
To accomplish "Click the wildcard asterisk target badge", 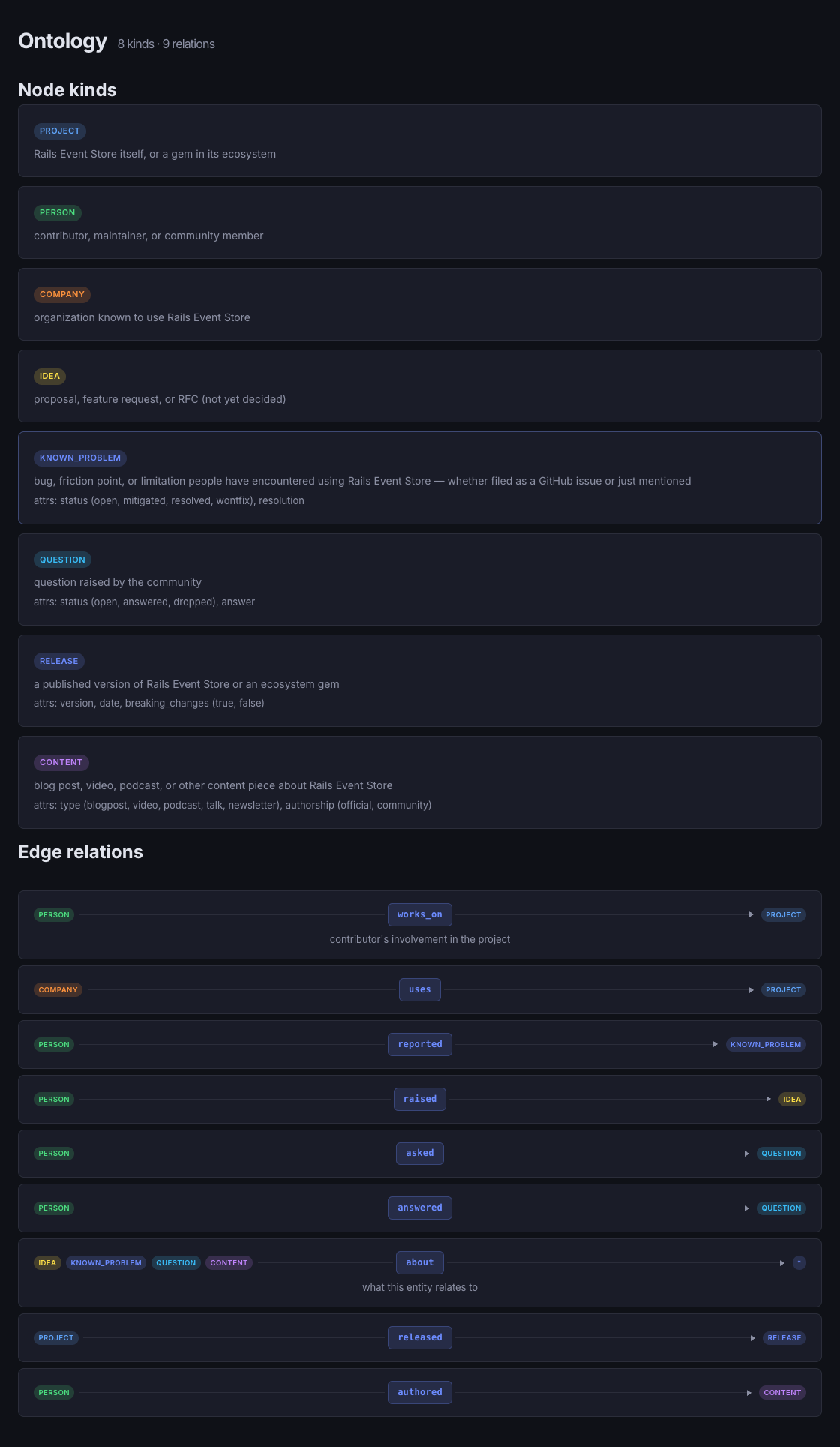I will tap(799, 1262).
